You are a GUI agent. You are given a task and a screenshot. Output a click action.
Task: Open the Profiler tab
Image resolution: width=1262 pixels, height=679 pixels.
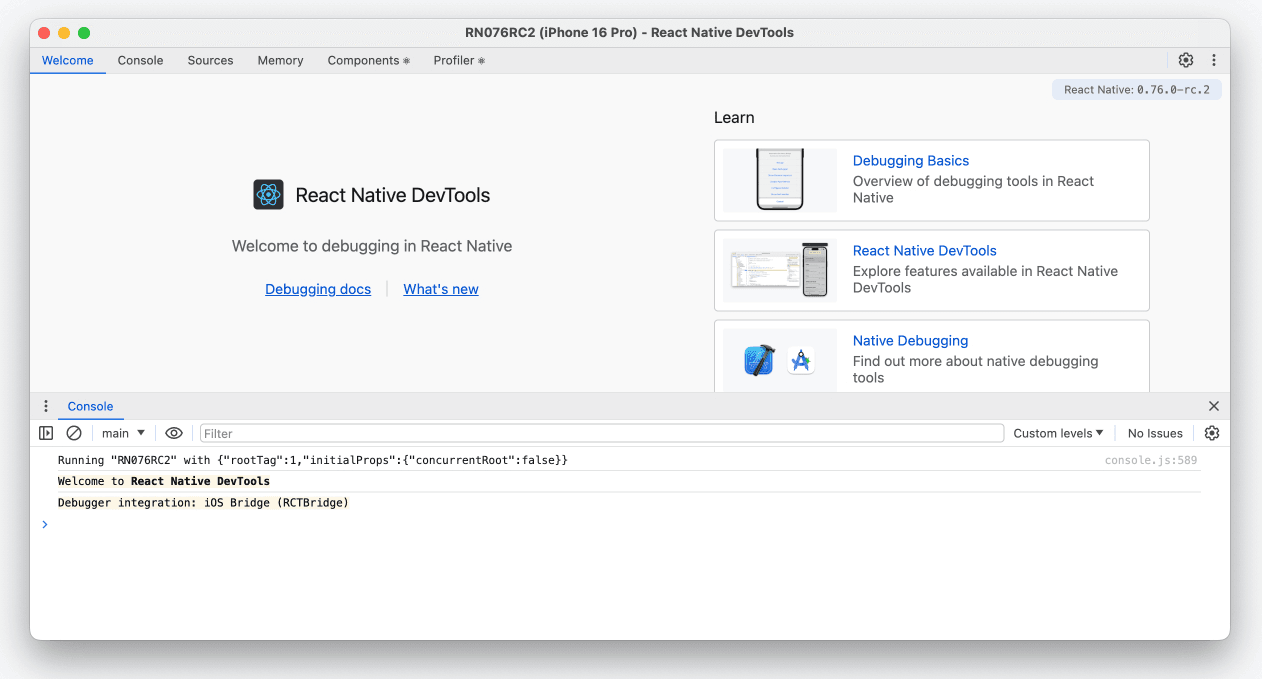click(459, 60)
